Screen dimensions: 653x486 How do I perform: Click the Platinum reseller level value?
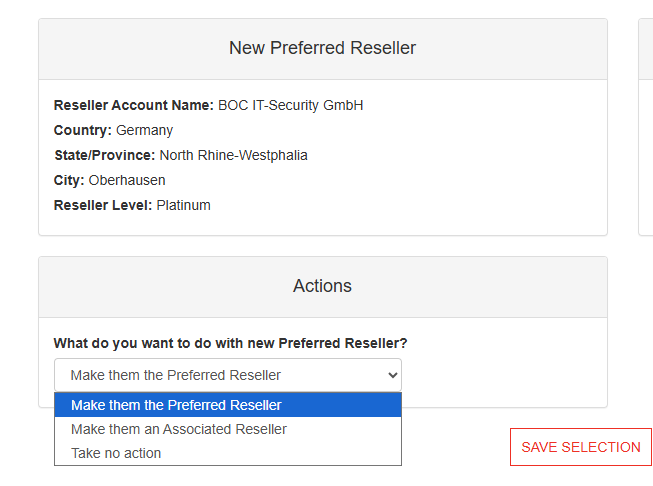click(184, 205)
